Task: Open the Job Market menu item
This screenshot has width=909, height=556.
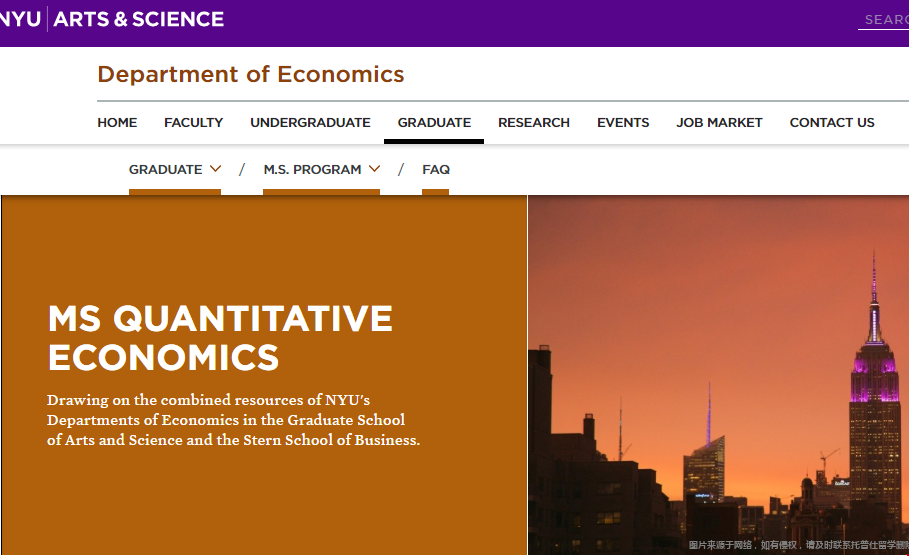Action: (x=719, y=122)
